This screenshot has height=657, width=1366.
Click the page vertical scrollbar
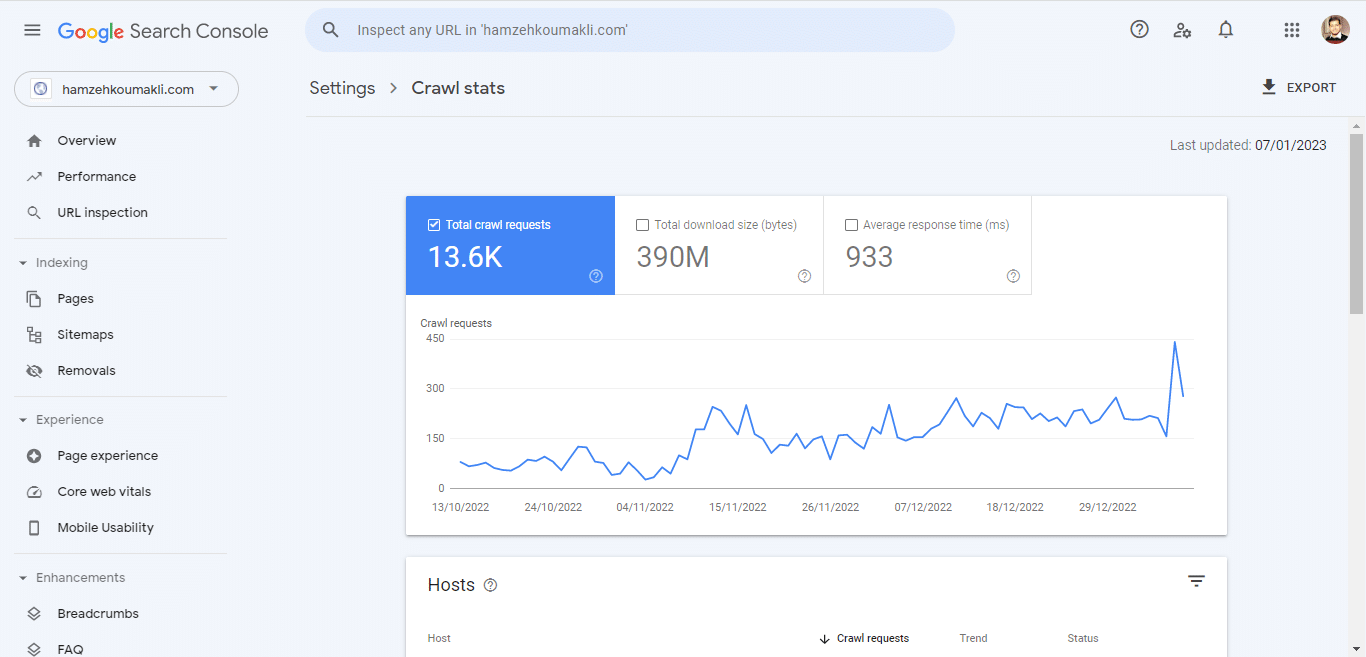1356,225
